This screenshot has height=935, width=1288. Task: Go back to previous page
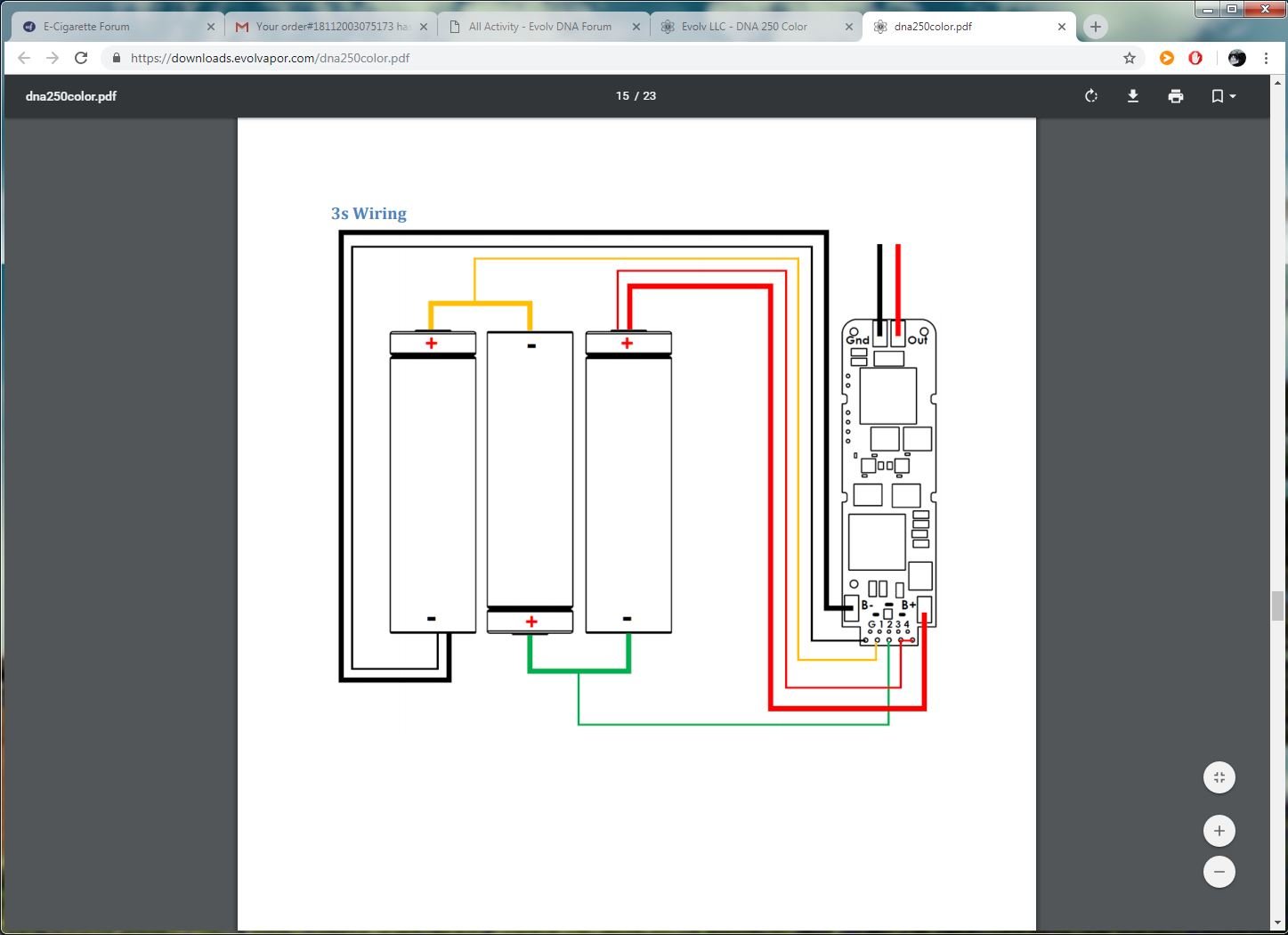(24, 58)
